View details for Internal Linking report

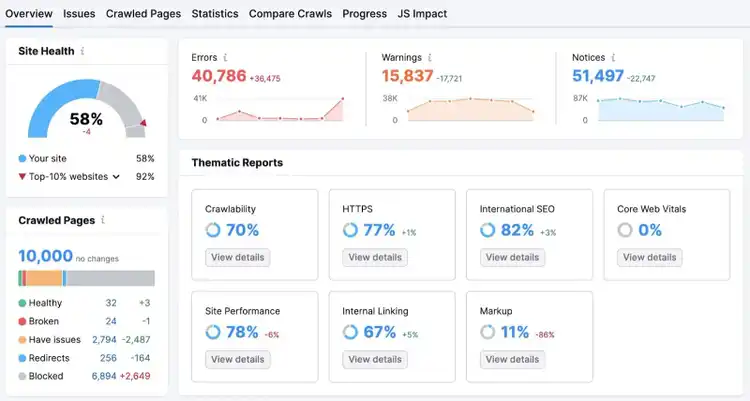click(x=375, y=359)
